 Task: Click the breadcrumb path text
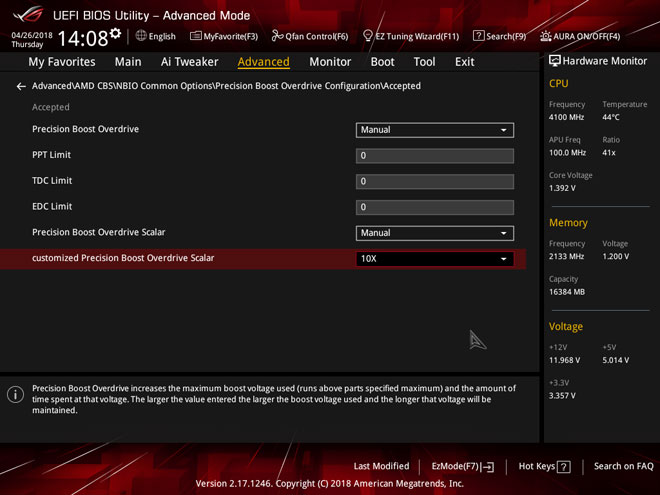(226, 86)
